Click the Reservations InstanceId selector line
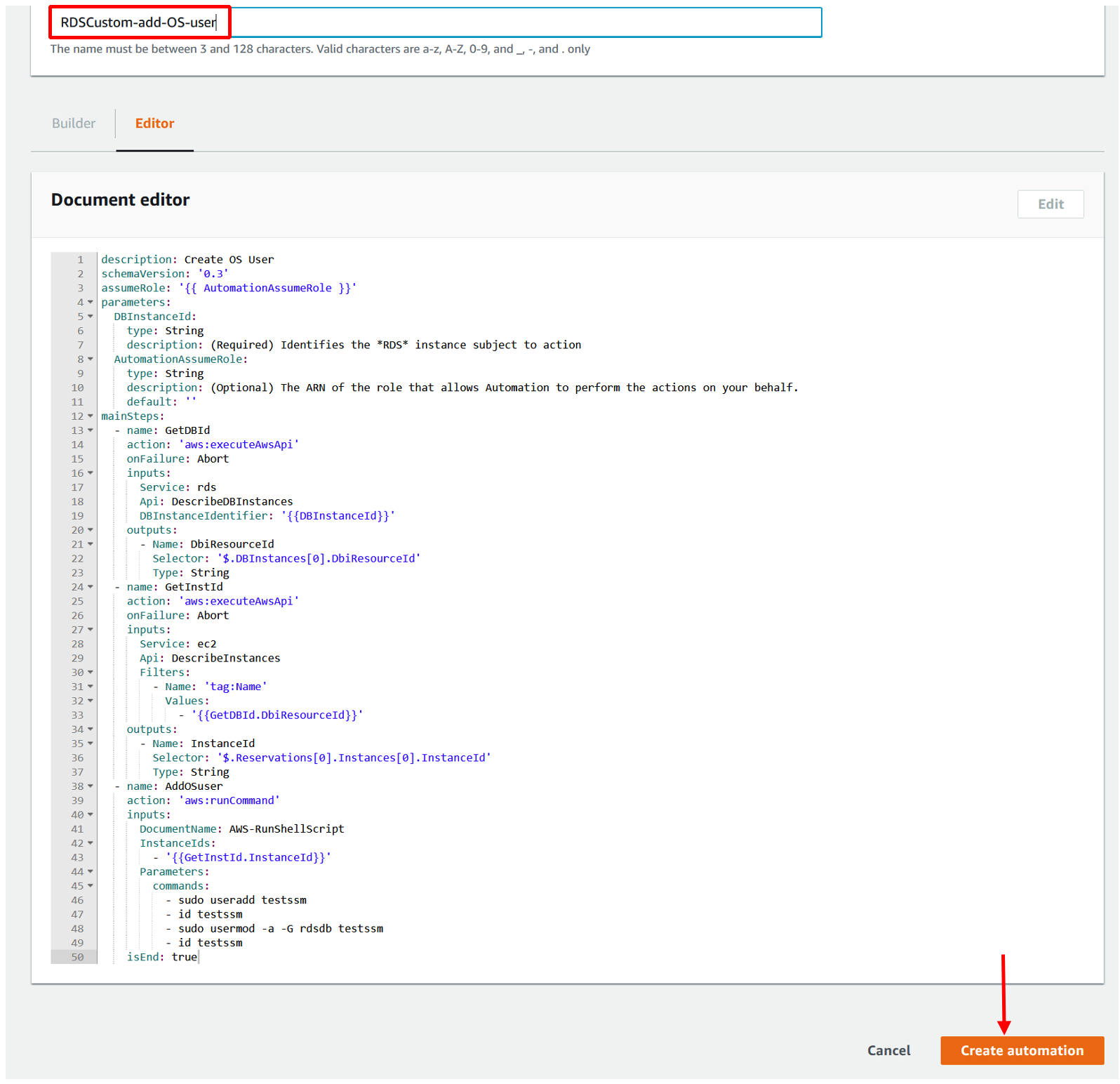Screen dimensions: 1120x1084 click(x=321, y=758)
